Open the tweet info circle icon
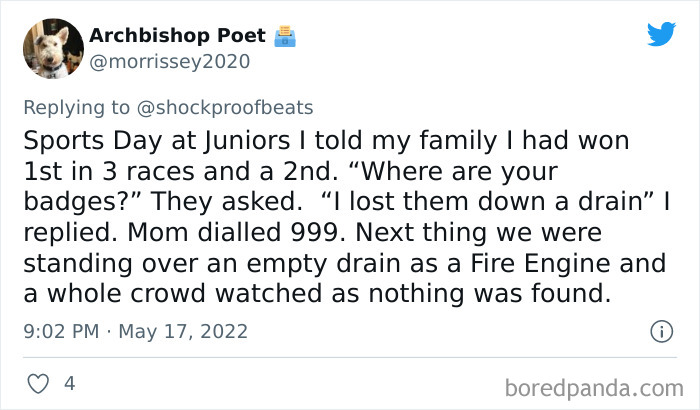The image size is (700, 410). tap(660, 330)
